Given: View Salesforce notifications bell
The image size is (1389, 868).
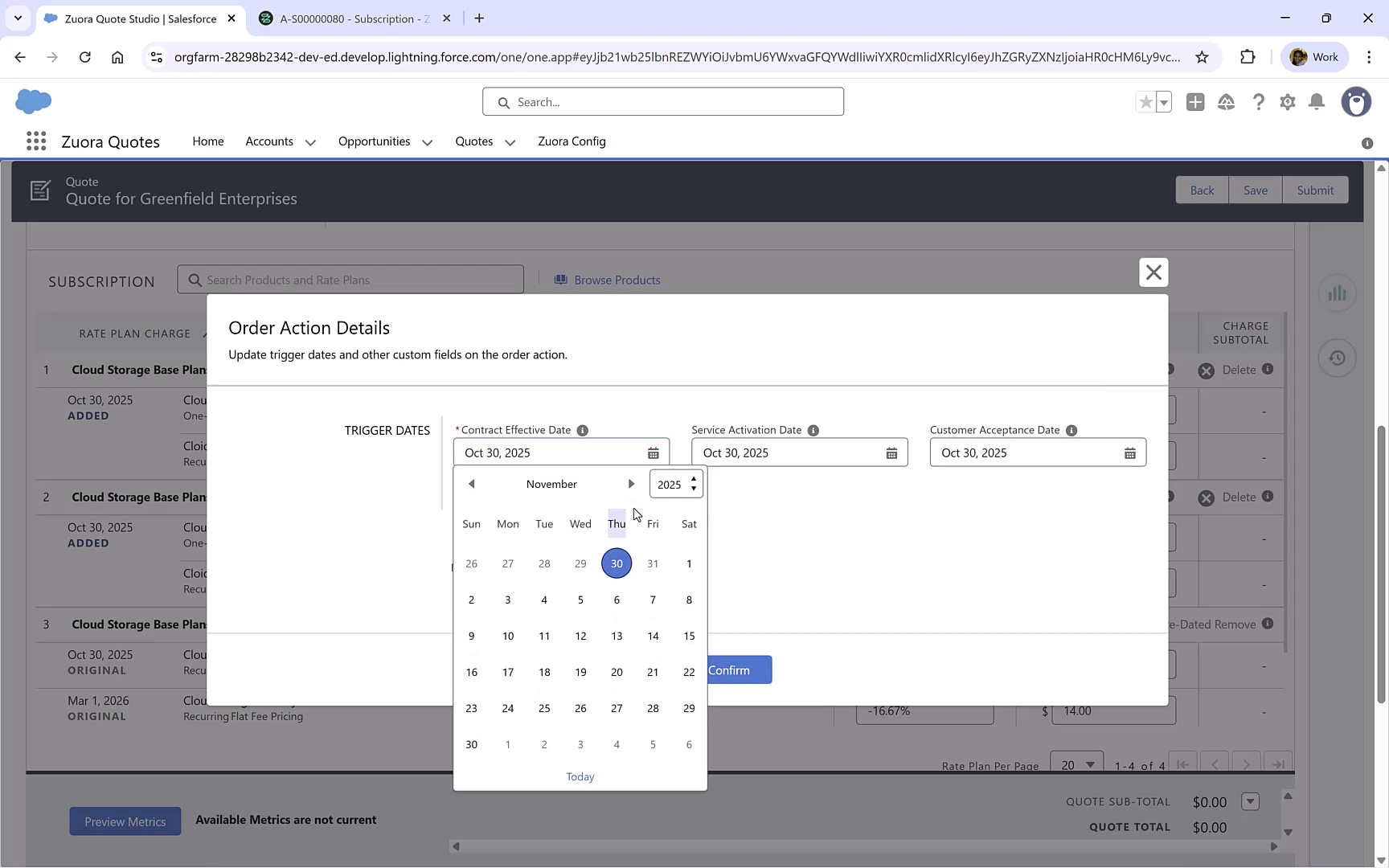Looking at the screenshot, I should [1316, 102].
